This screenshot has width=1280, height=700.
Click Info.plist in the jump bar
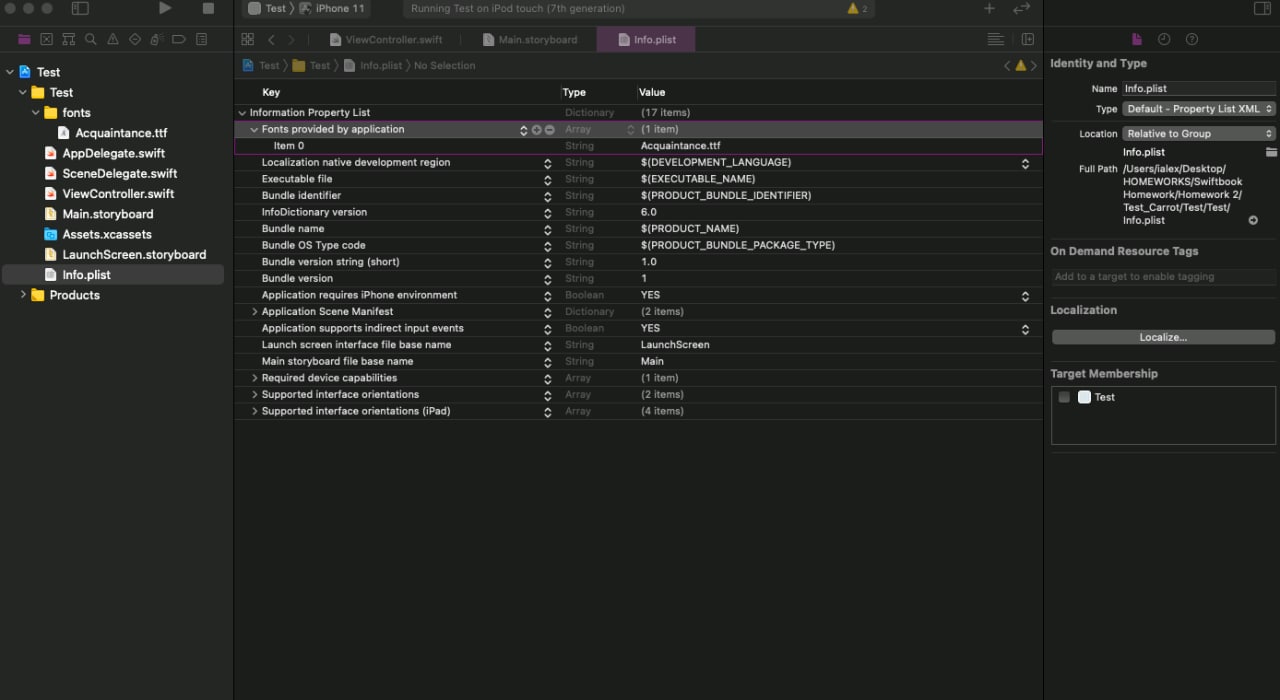(373, 65)
